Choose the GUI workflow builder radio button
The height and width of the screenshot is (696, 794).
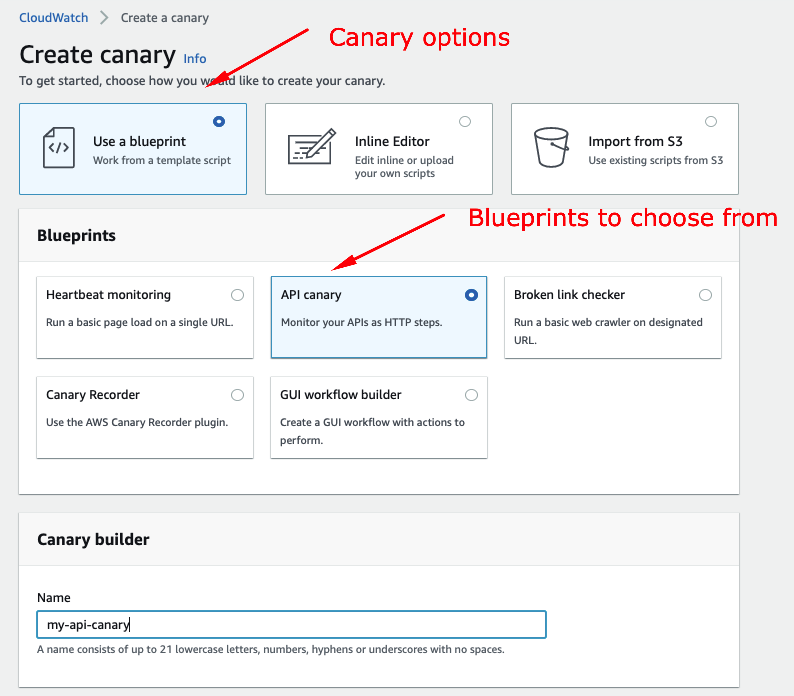click(471, 395)
